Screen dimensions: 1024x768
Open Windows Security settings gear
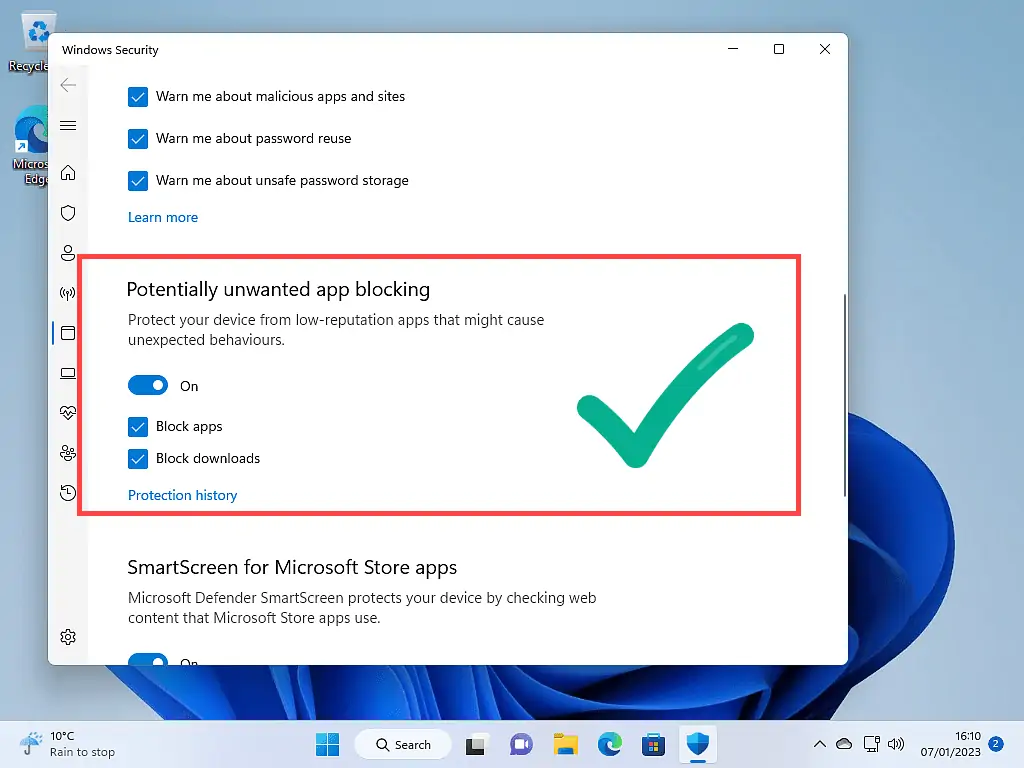[68, 636]
